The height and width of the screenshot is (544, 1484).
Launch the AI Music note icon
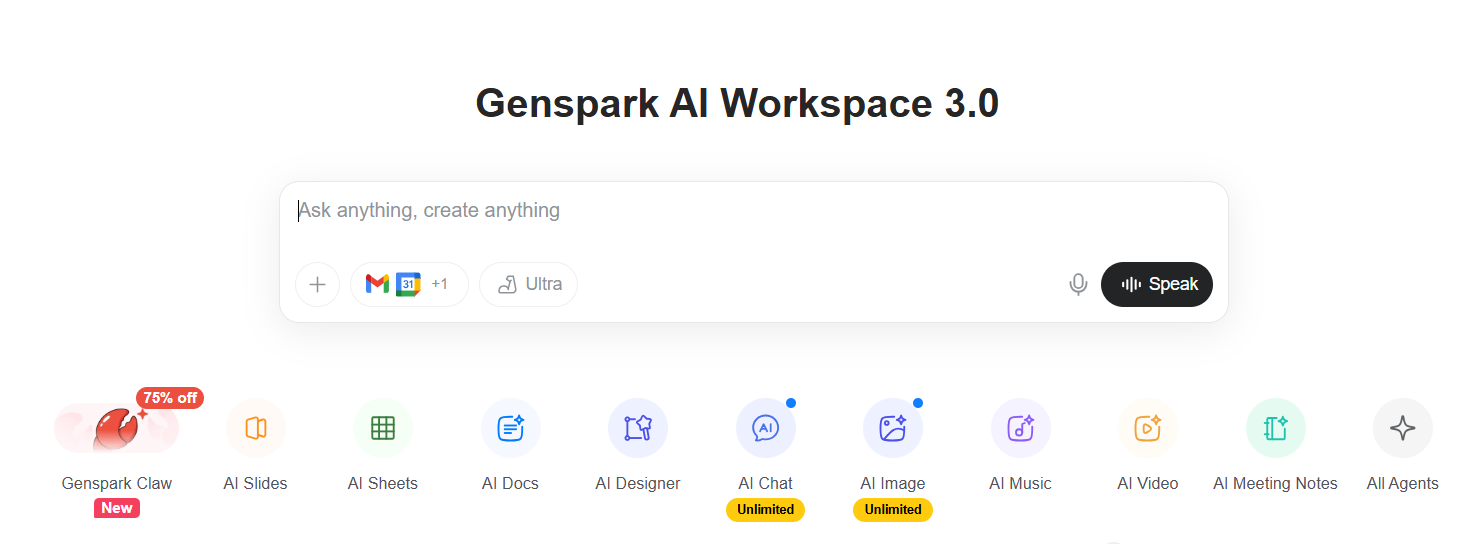click(x=1020, y=428)
